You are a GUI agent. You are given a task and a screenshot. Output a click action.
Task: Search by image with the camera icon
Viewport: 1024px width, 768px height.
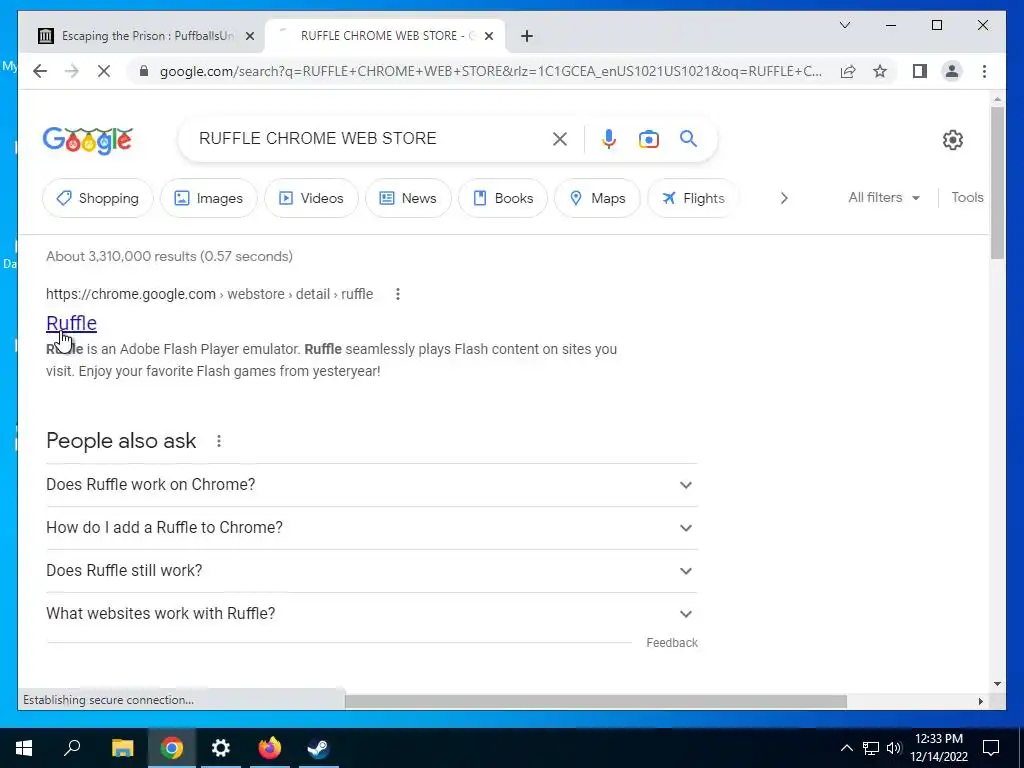pyautogui.click(x=648, y=139)
